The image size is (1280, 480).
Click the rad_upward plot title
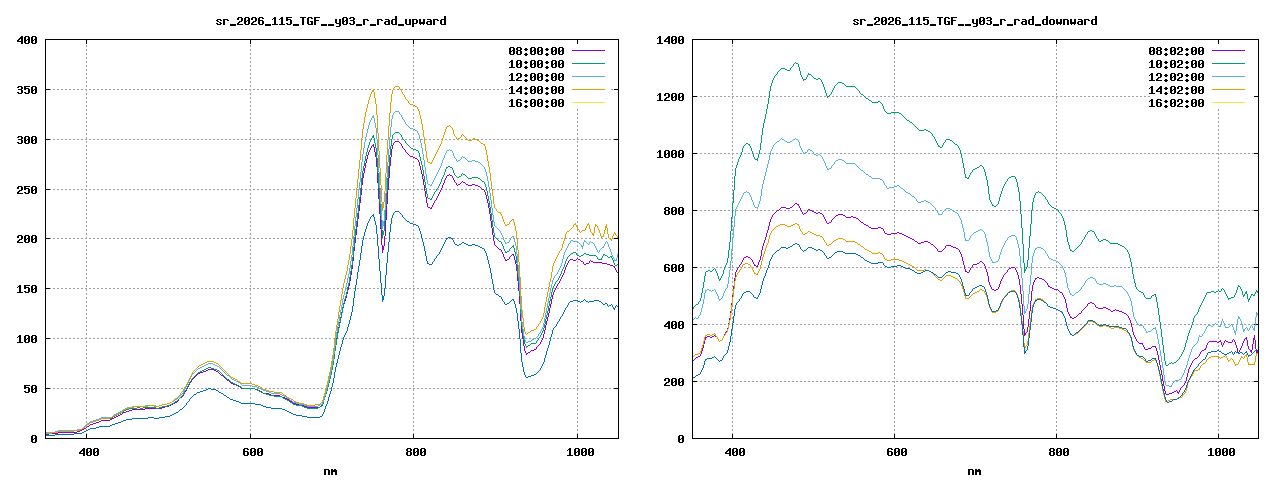pyautogui.click(x=331, y=20)
